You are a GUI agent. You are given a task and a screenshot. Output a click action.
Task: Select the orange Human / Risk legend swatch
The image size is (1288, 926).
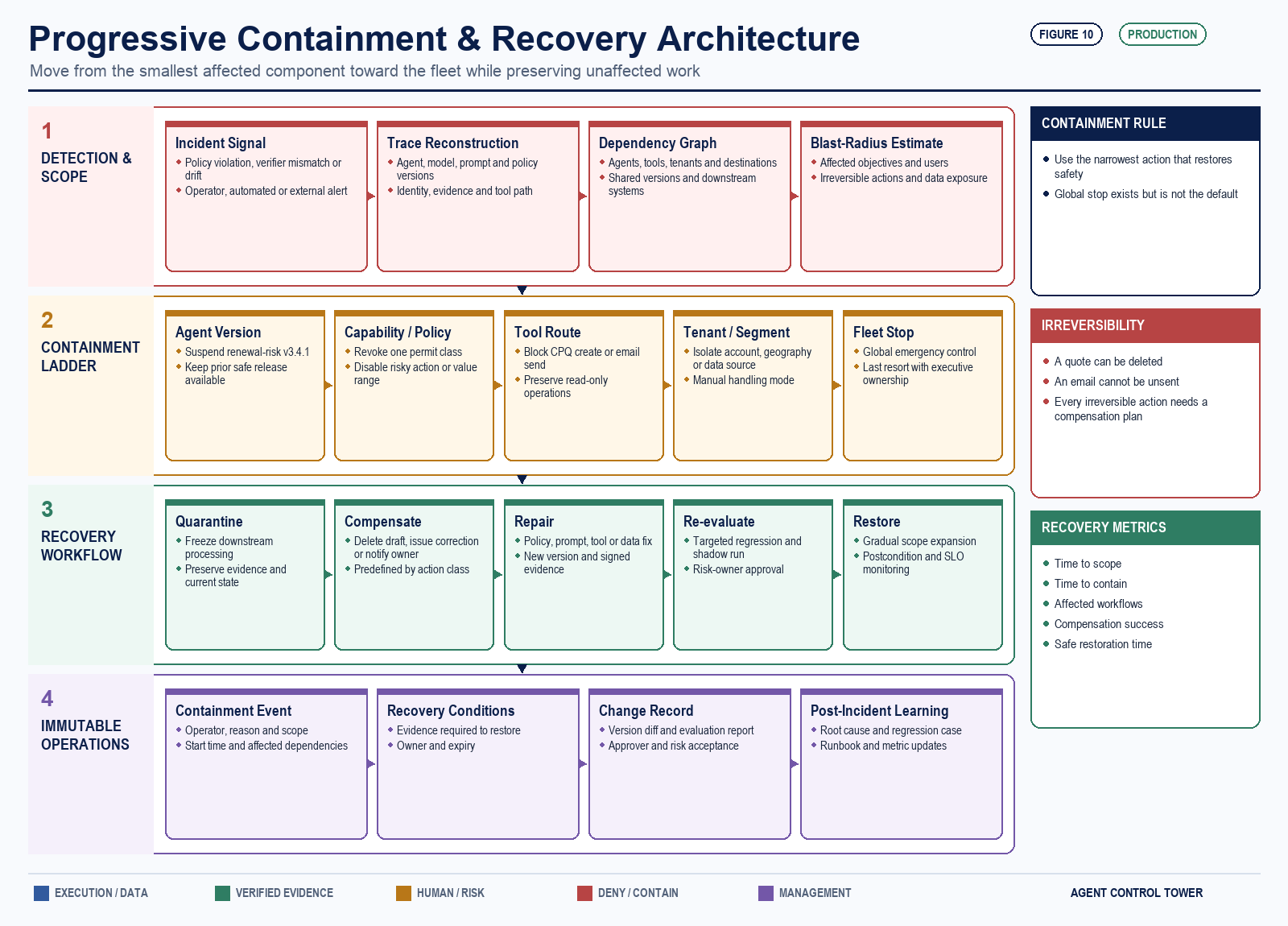[403, 893]
